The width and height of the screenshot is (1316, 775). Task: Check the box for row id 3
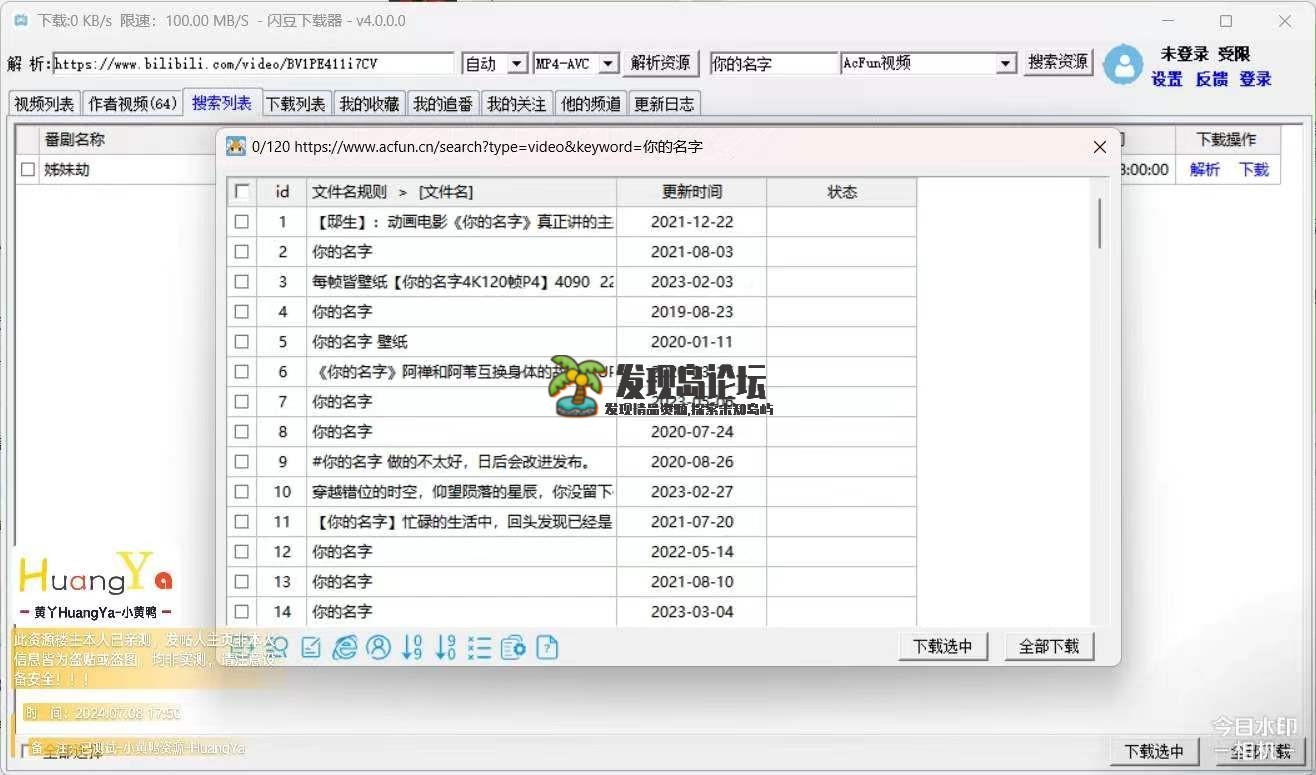(x=242, y=282)
